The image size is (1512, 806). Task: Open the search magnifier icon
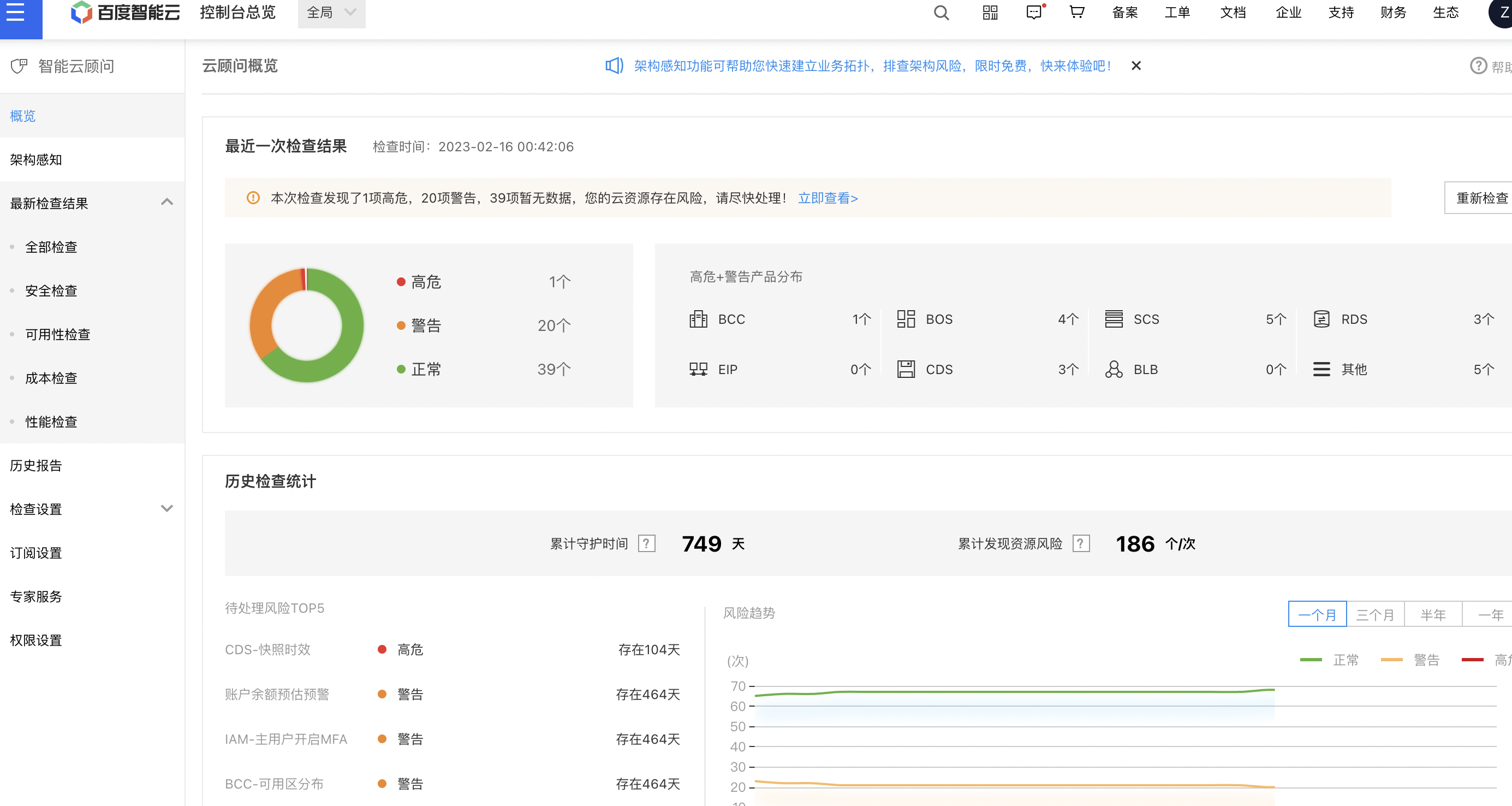tap(941, 12)
